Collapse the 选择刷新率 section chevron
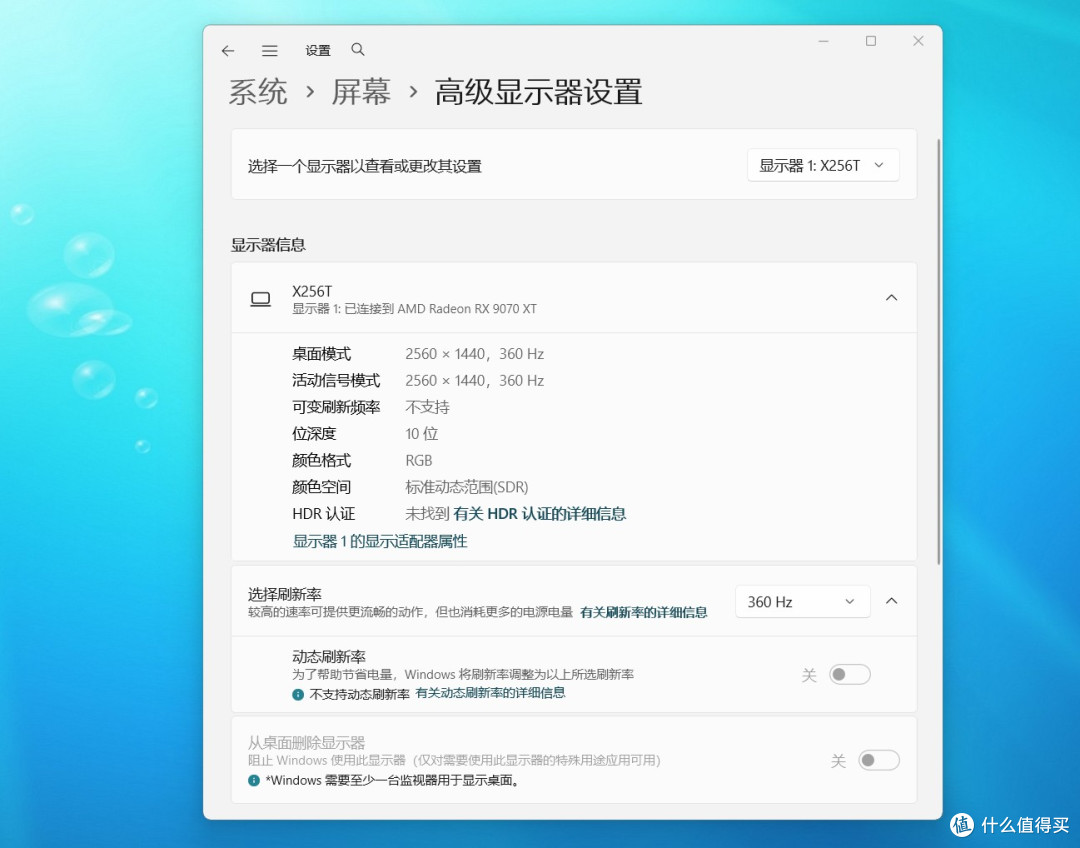The height and width of the screenshot is (848, 1080). (x=891, y=601)
